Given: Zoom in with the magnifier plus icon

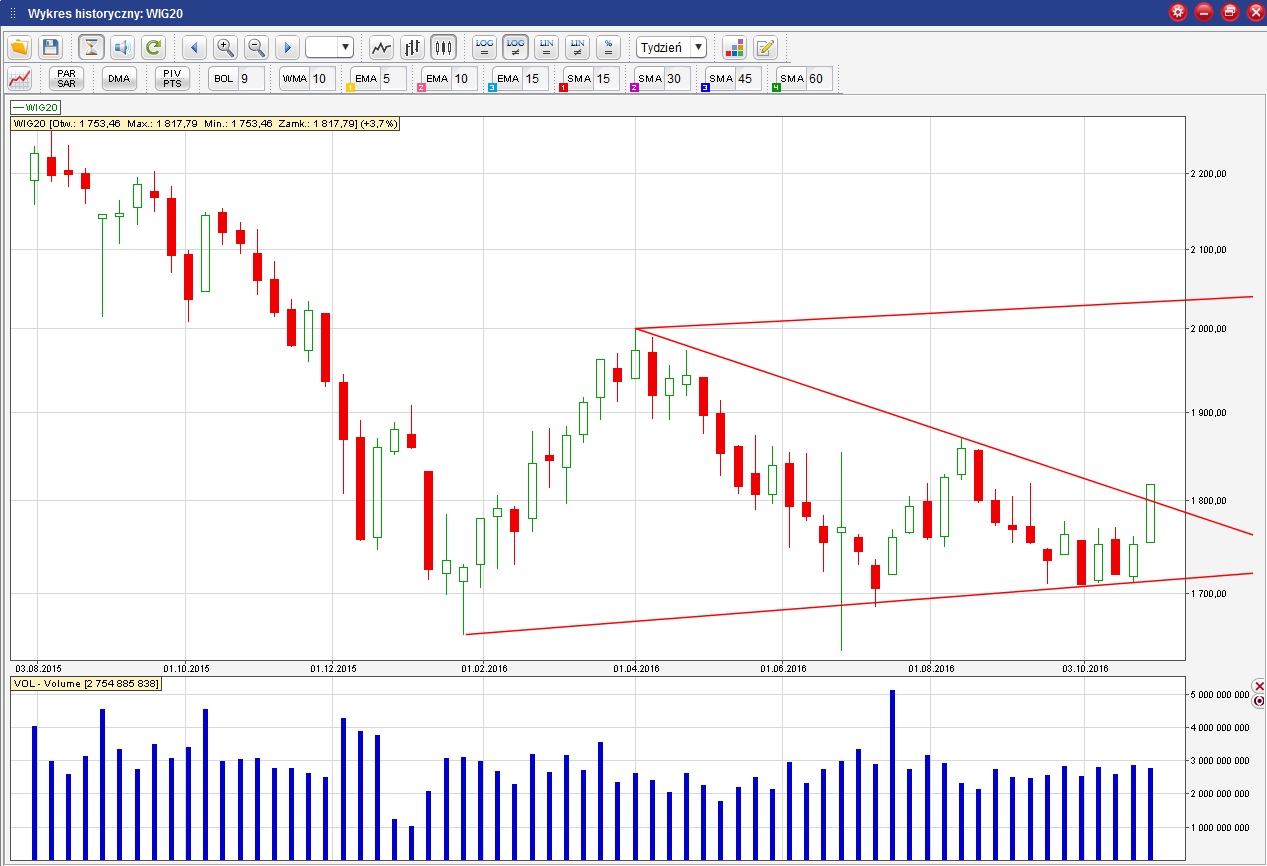Looking at the screenshot, I should [x=226, y=47].
